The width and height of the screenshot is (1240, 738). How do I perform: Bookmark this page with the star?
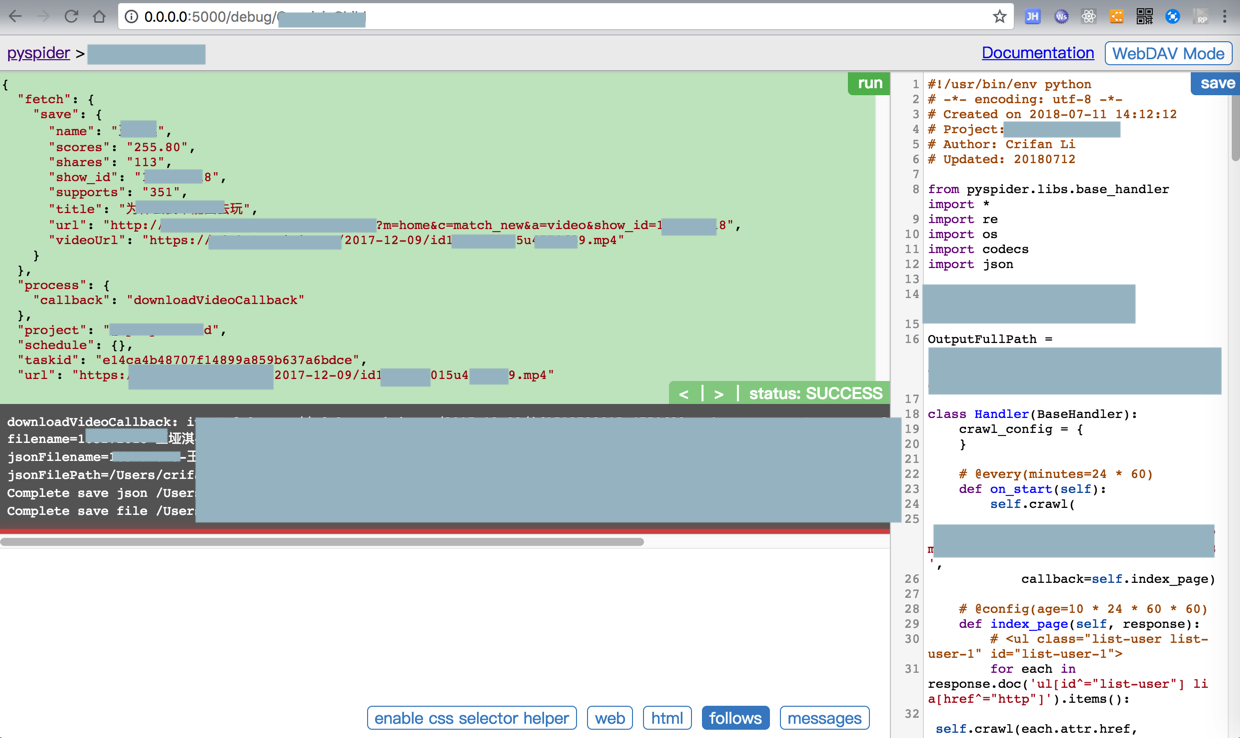point(999,17)
